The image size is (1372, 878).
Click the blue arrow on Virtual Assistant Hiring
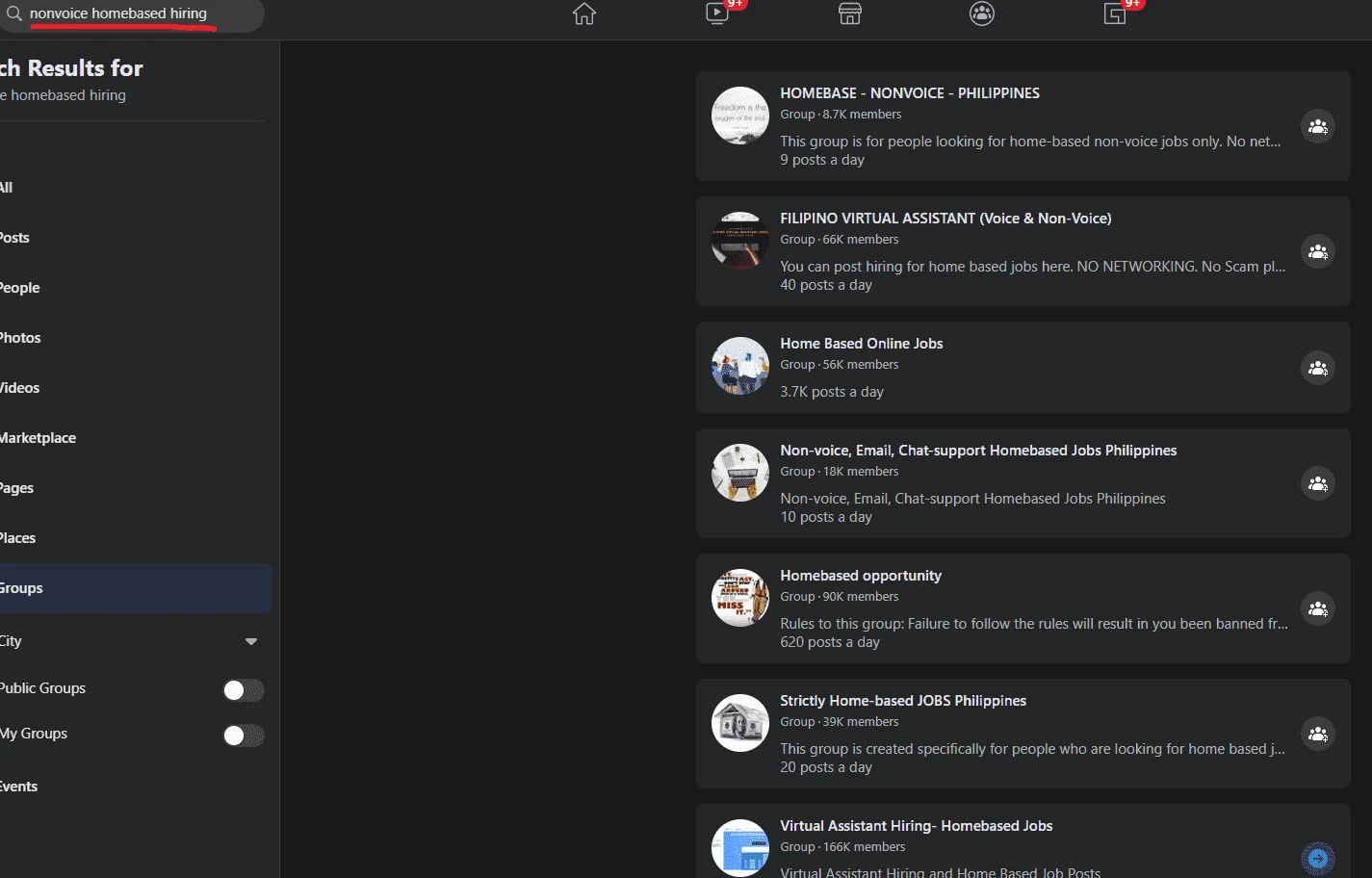point(1318,859)
